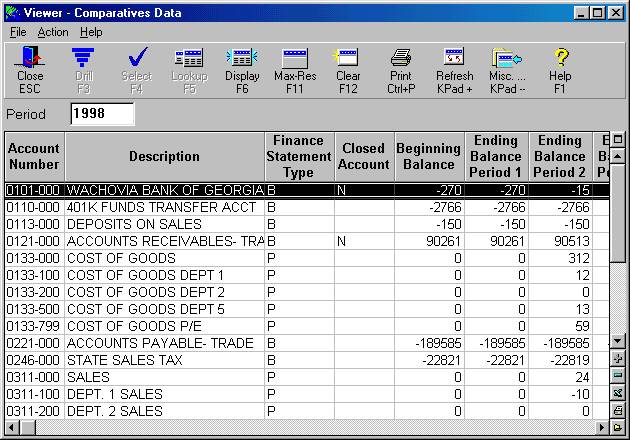
Task: Click the Close ESC toolbar icon
Action: [x=30, y=66]
